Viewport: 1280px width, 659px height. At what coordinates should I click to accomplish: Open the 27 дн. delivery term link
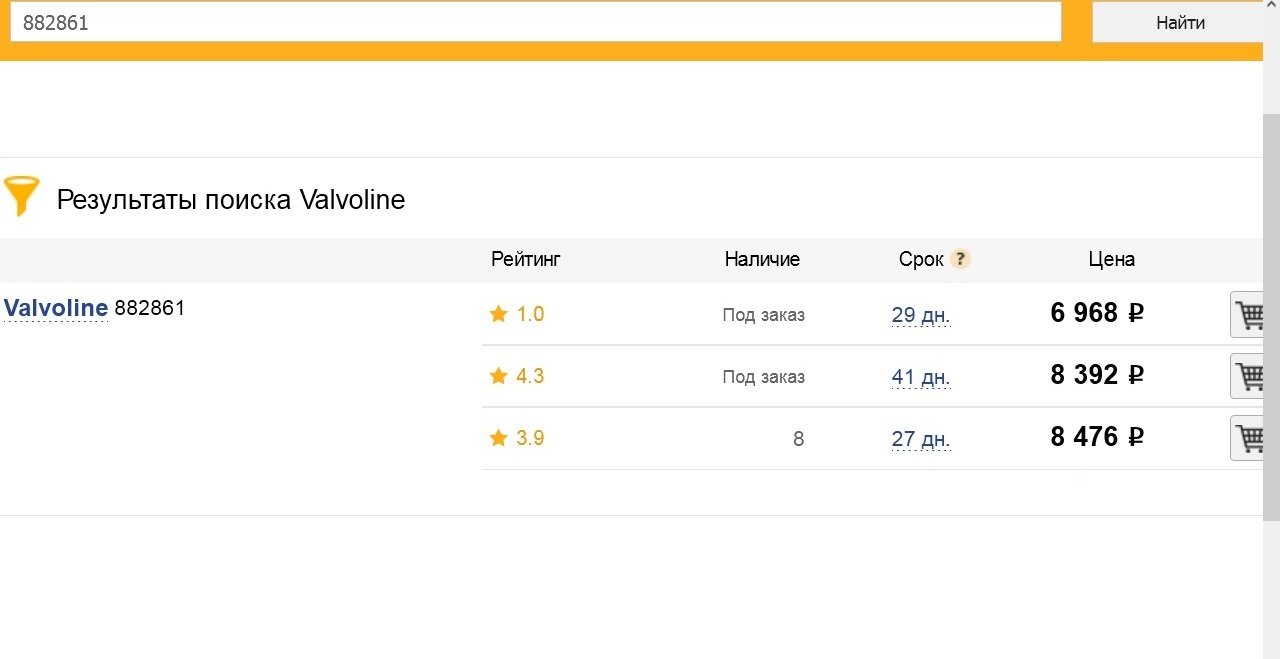(921, 439)
